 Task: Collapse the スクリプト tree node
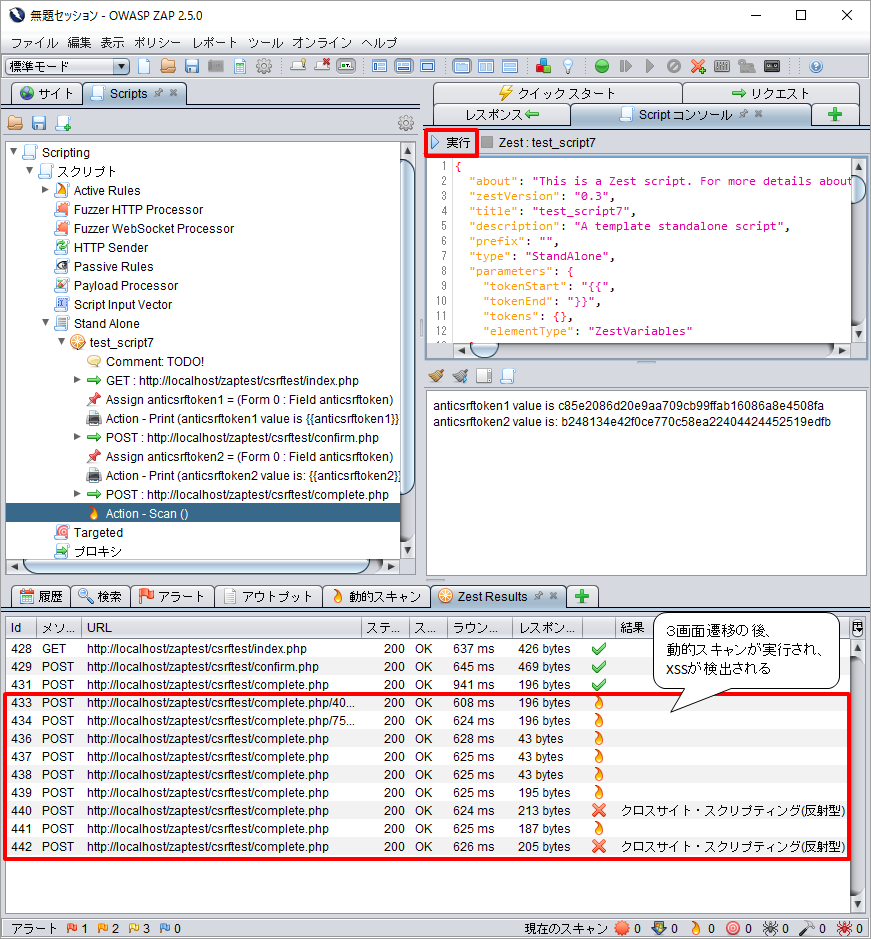tap(29, 171)
